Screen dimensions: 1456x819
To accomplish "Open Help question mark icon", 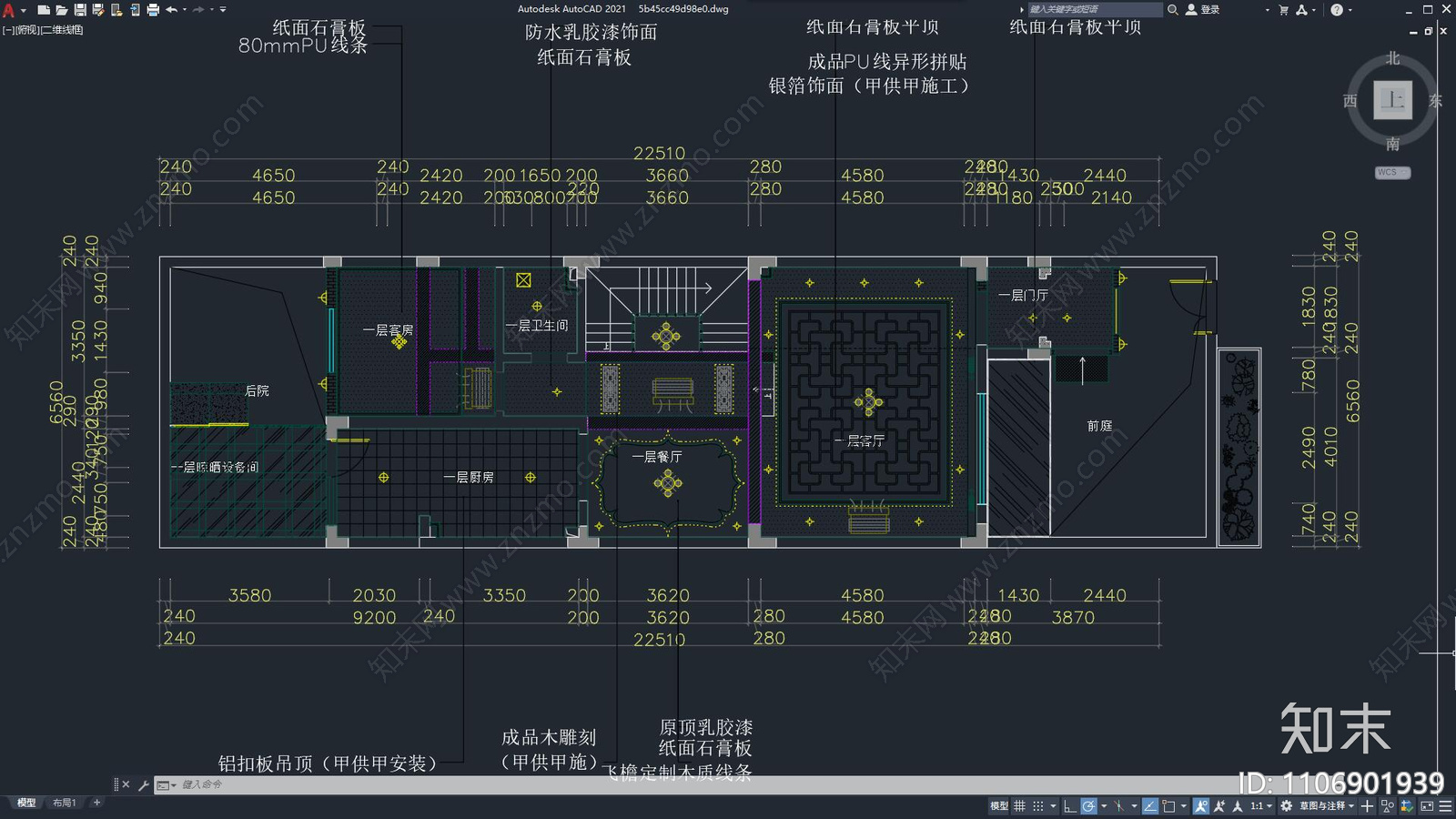I will coord(1337,9).
